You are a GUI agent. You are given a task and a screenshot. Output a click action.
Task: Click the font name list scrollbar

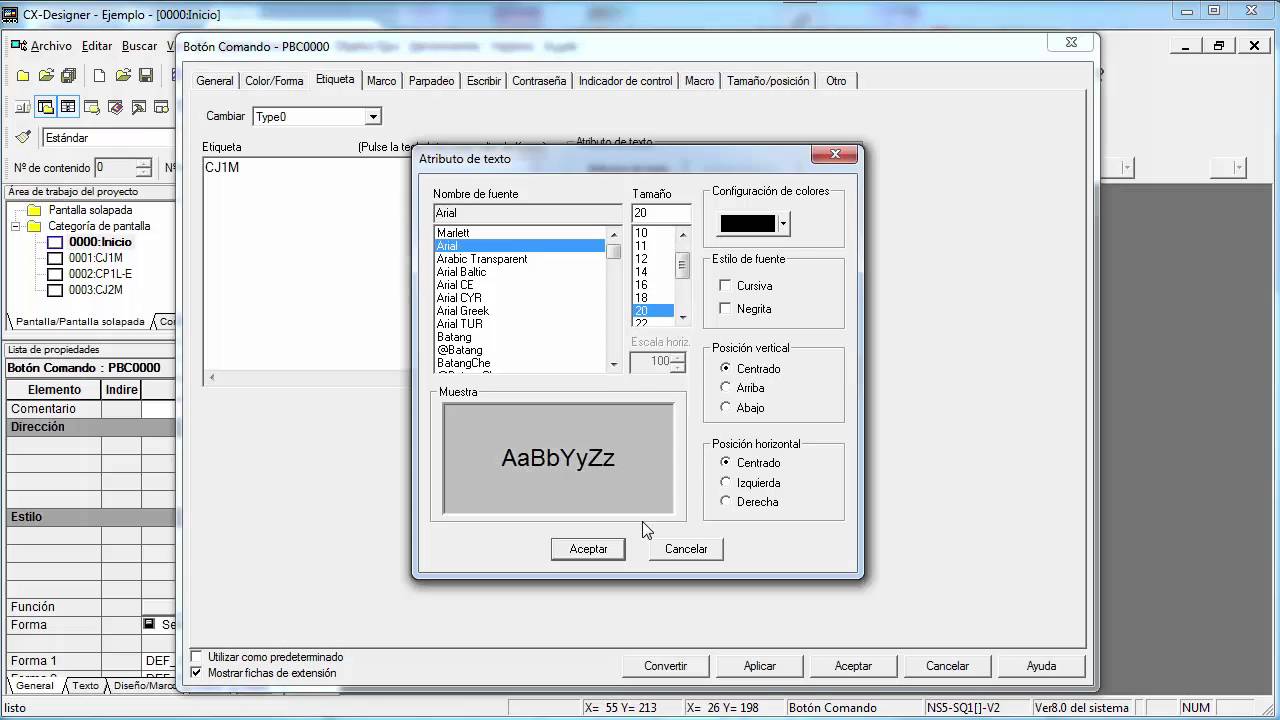(x=614, y=299)
